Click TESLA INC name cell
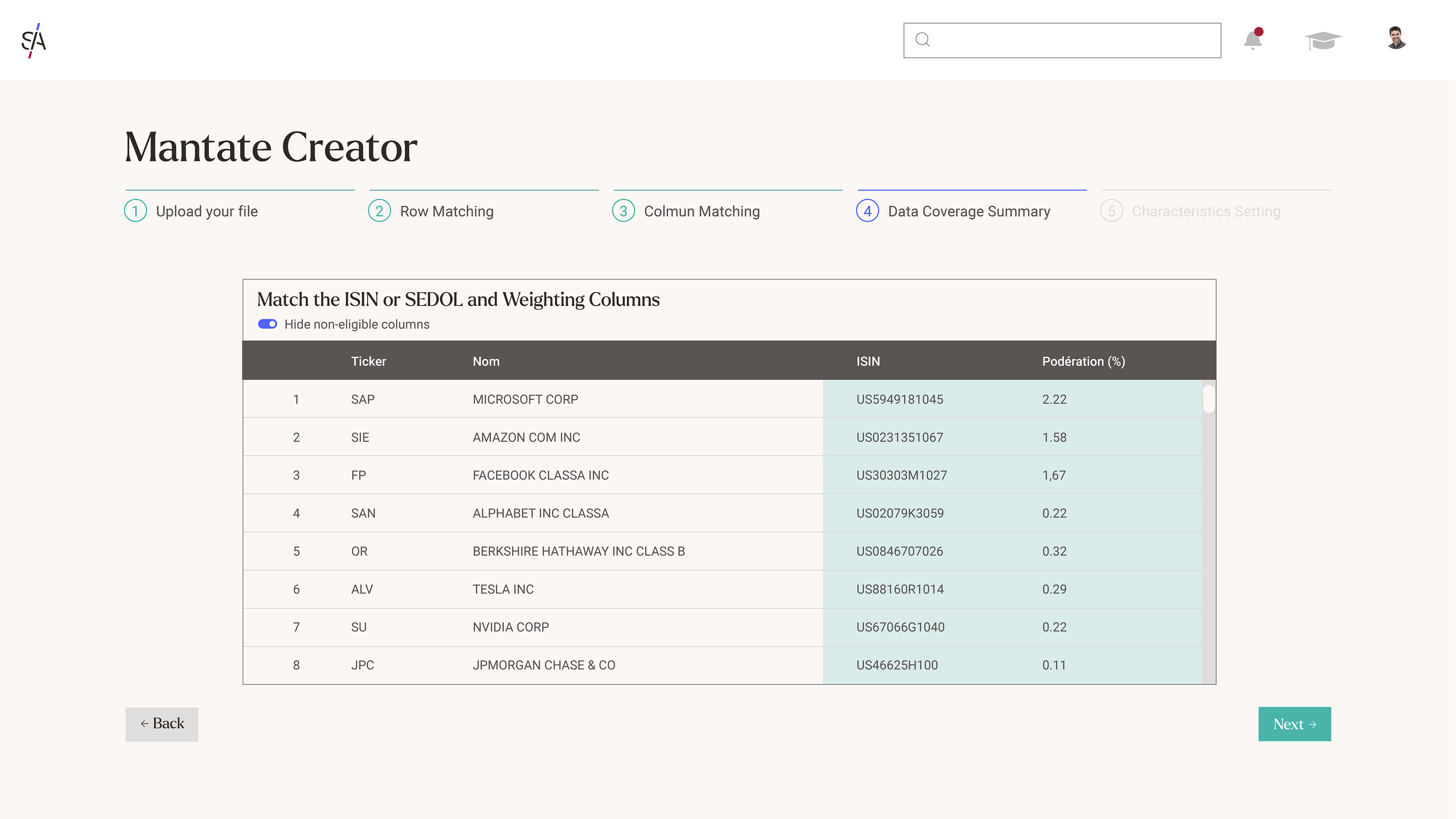 point(503,589)
